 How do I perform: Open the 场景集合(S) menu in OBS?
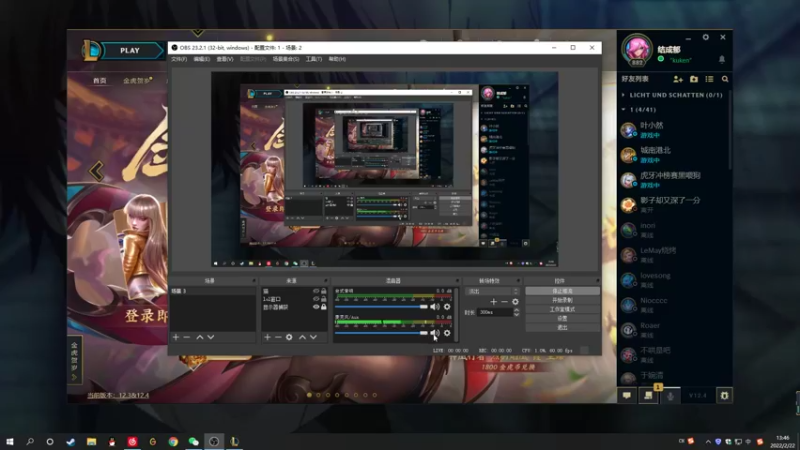tap(286, 59)
